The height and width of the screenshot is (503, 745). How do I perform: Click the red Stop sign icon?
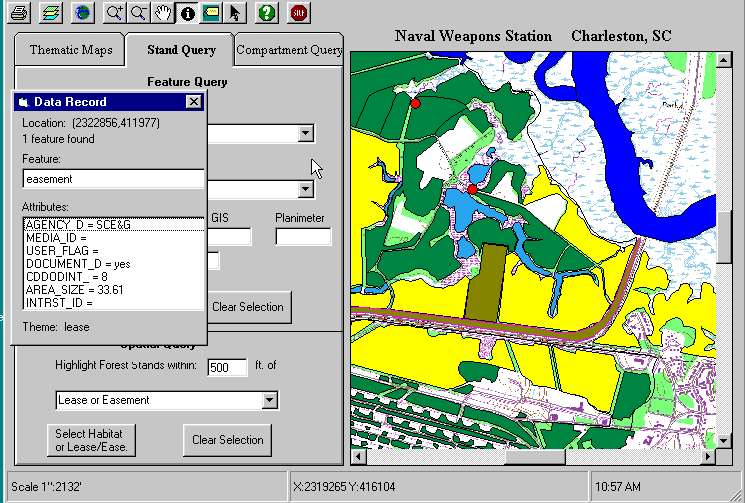[x=299, y=13]
